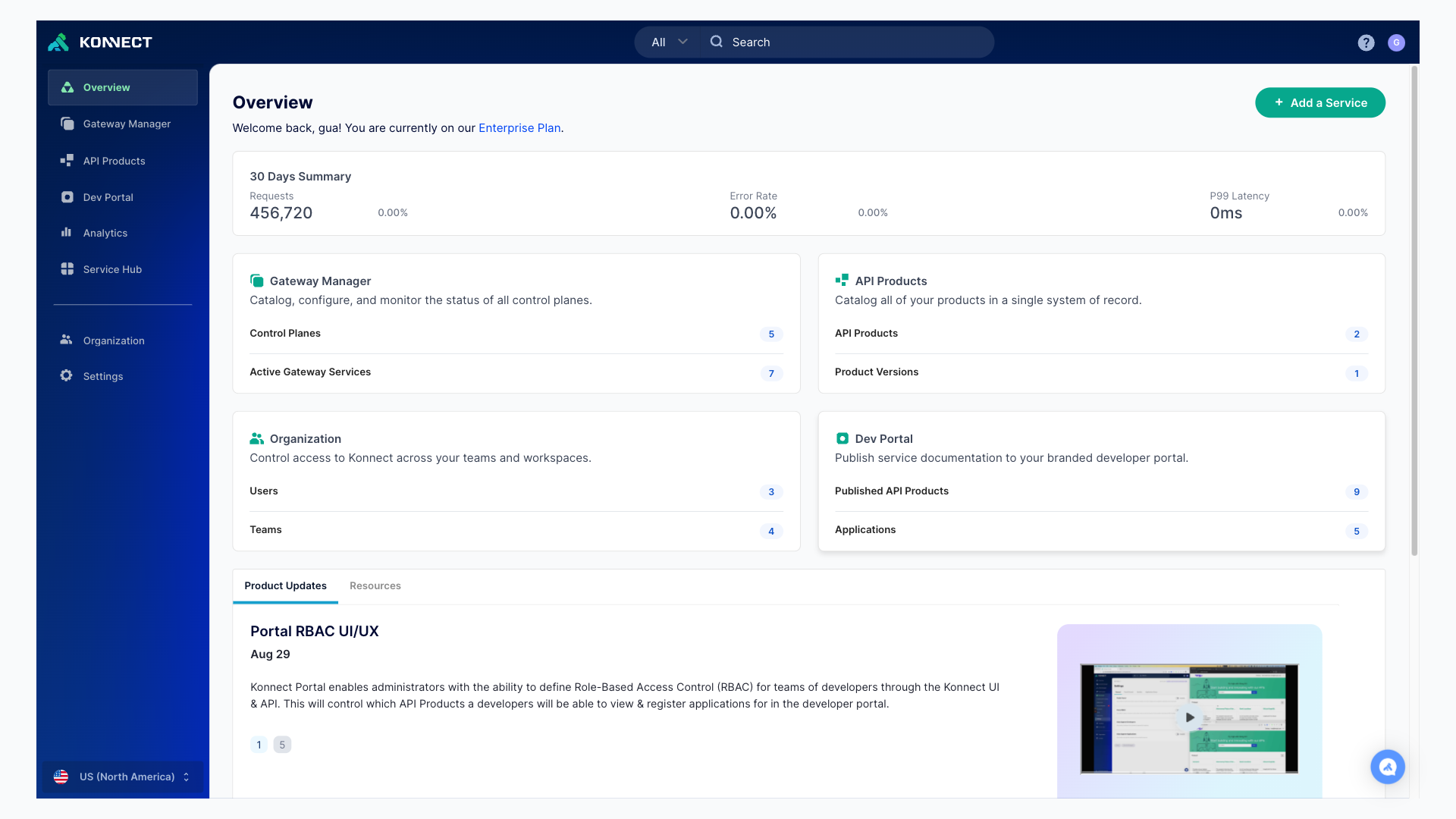
Task: Open US (North America) region selector
Action: [x=123, y=777]
